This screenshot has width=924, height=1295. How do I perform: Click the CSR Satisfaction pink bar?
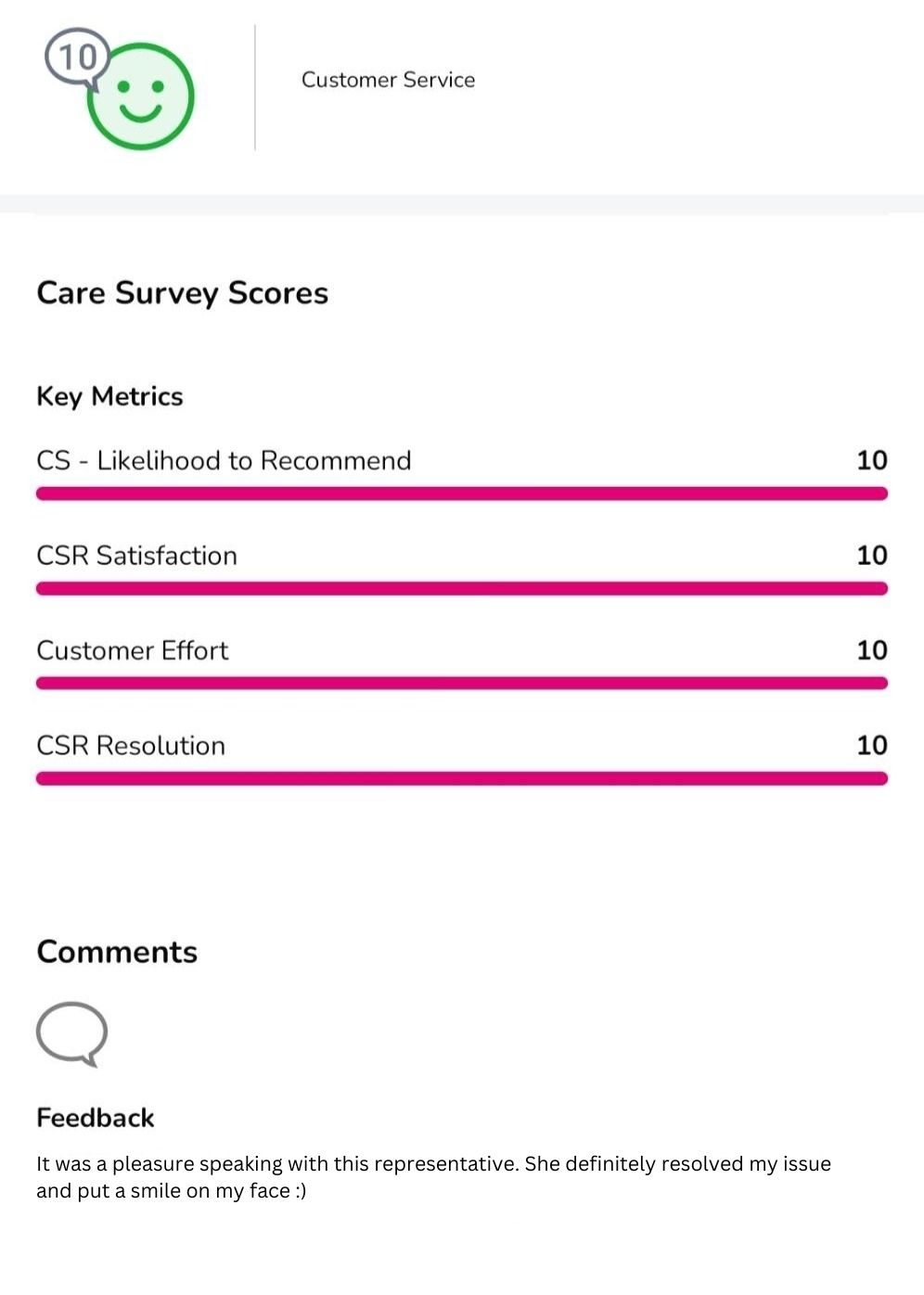461,588
